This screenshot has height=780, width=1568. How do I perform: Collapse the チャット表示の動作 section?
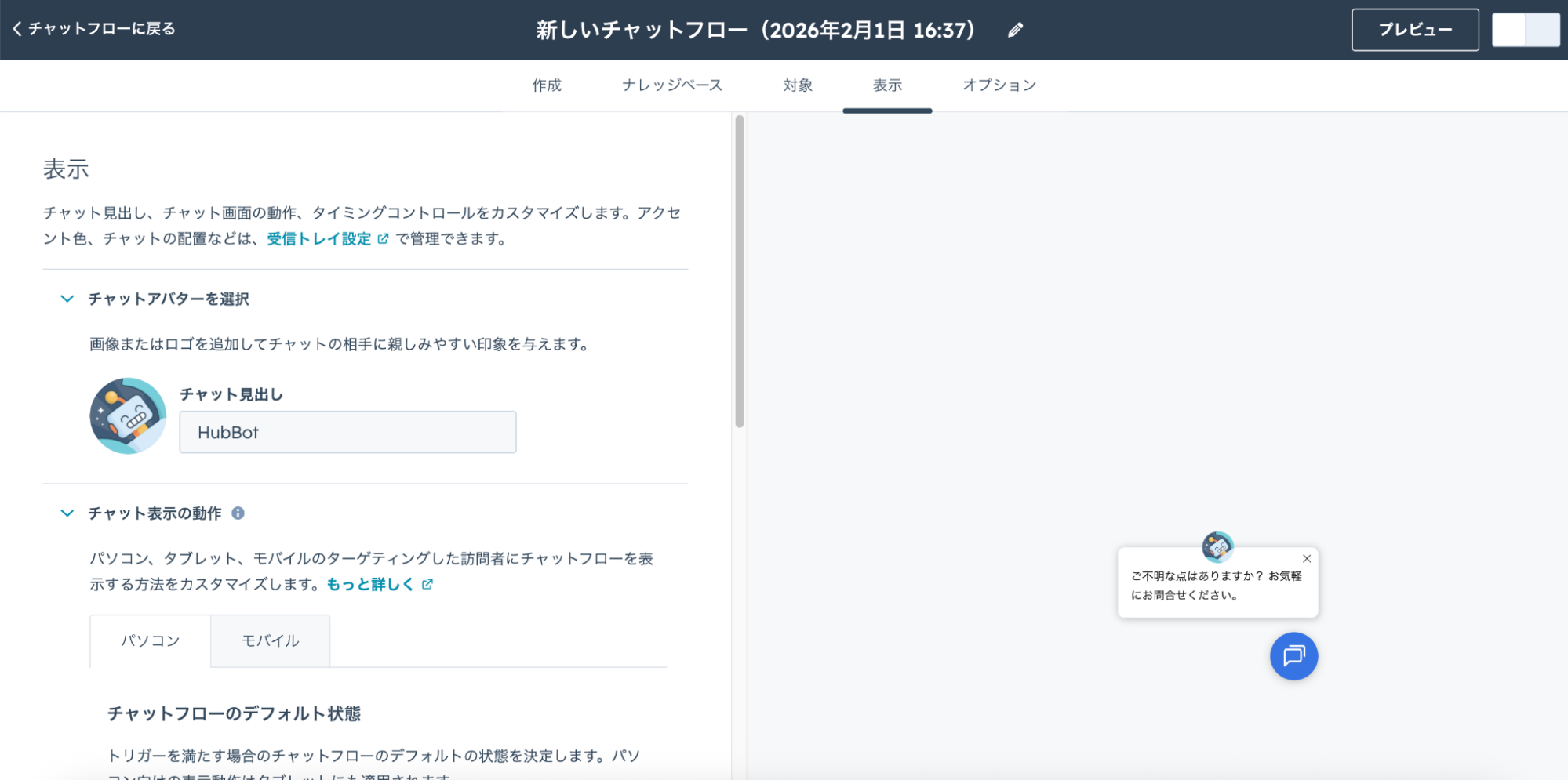pos(67,513)
